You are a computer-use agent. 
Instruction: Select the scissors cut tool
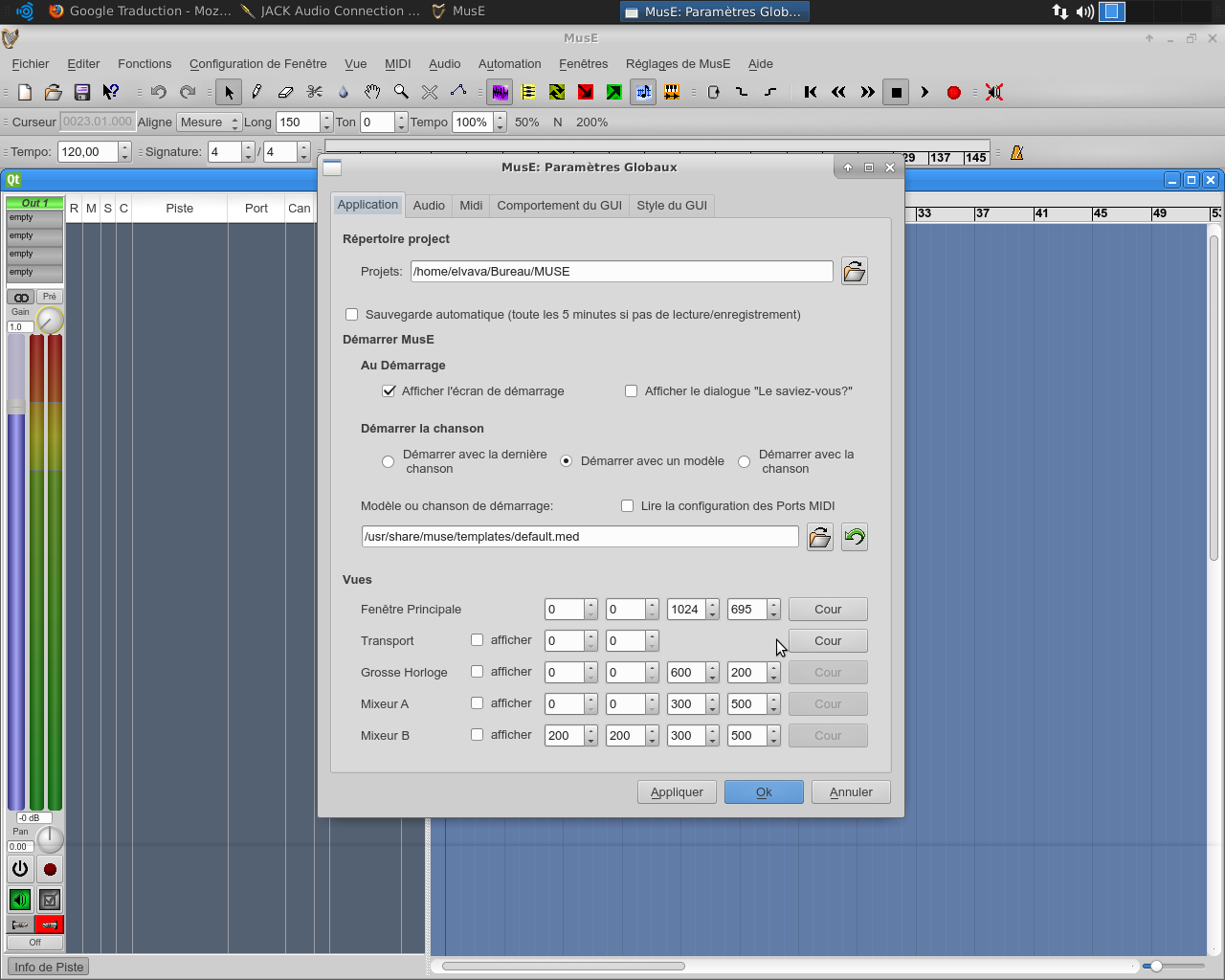coord(315,92)
